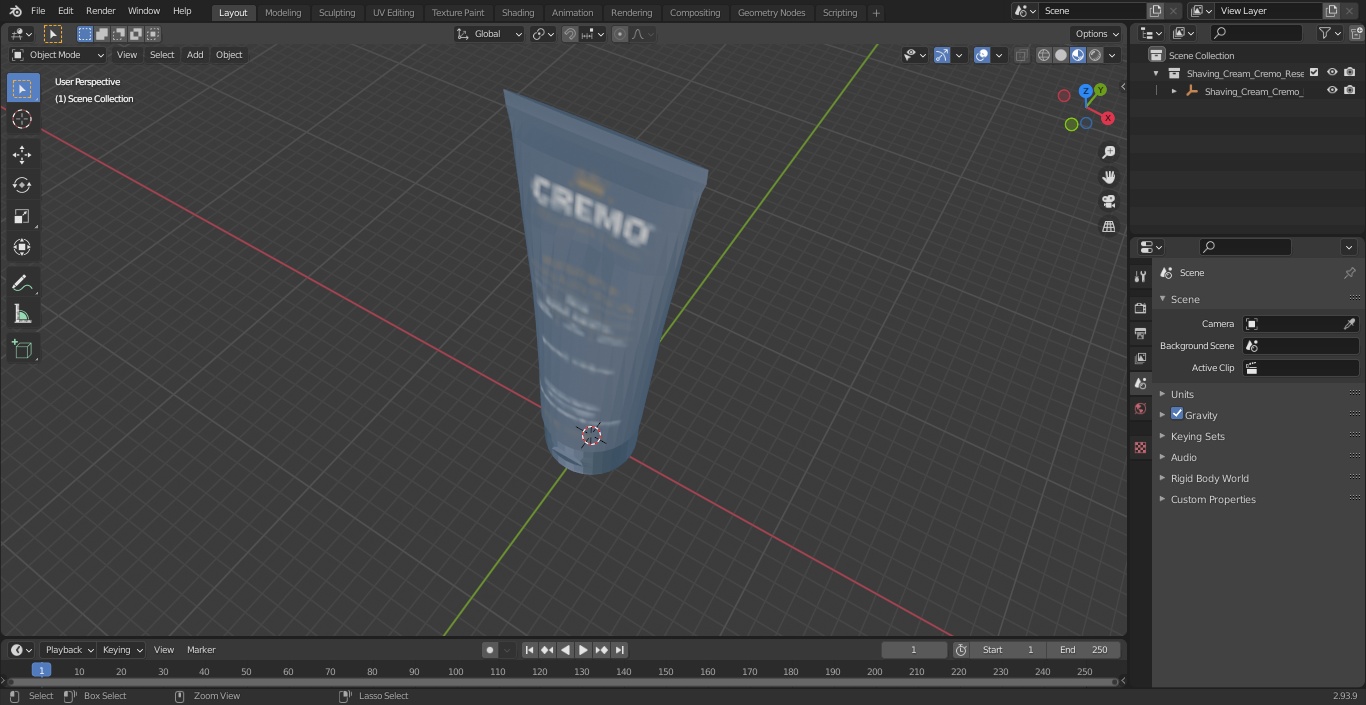Open the Scene properties tab
The width and height of the screenshot is (1366, 705).
tap(1140, 383)
